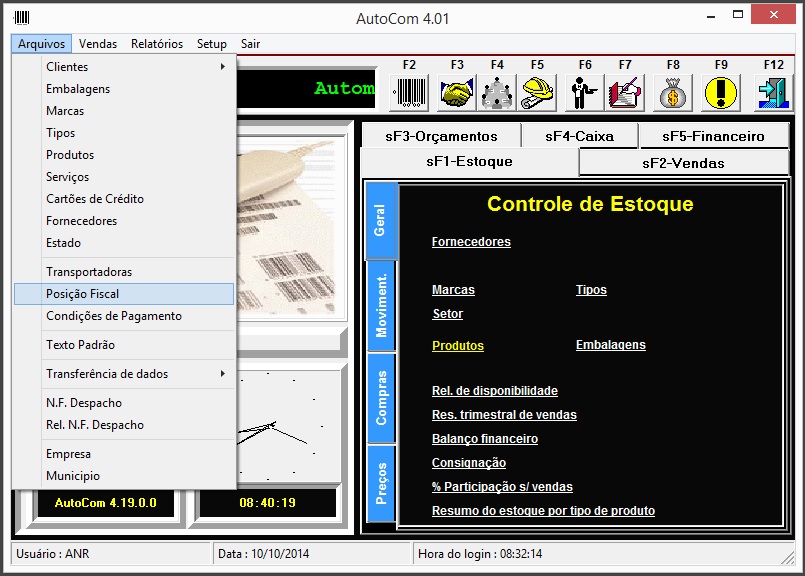Open Condições de Pagamento menu entry

point(124,316)
